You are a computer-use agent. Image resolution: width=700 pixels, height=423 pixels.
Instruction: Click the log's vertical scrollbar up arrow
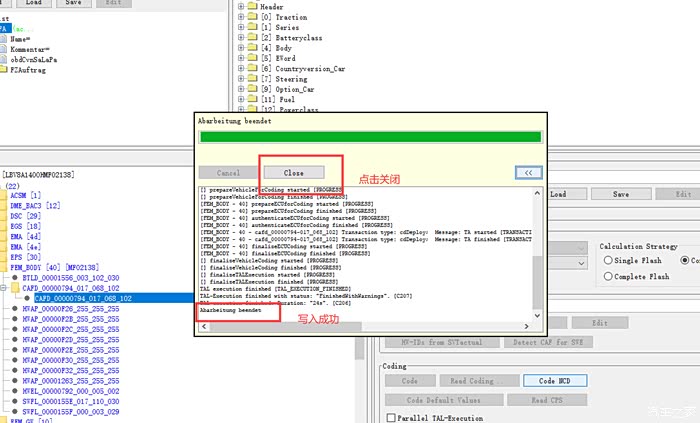tap(537, 193)
